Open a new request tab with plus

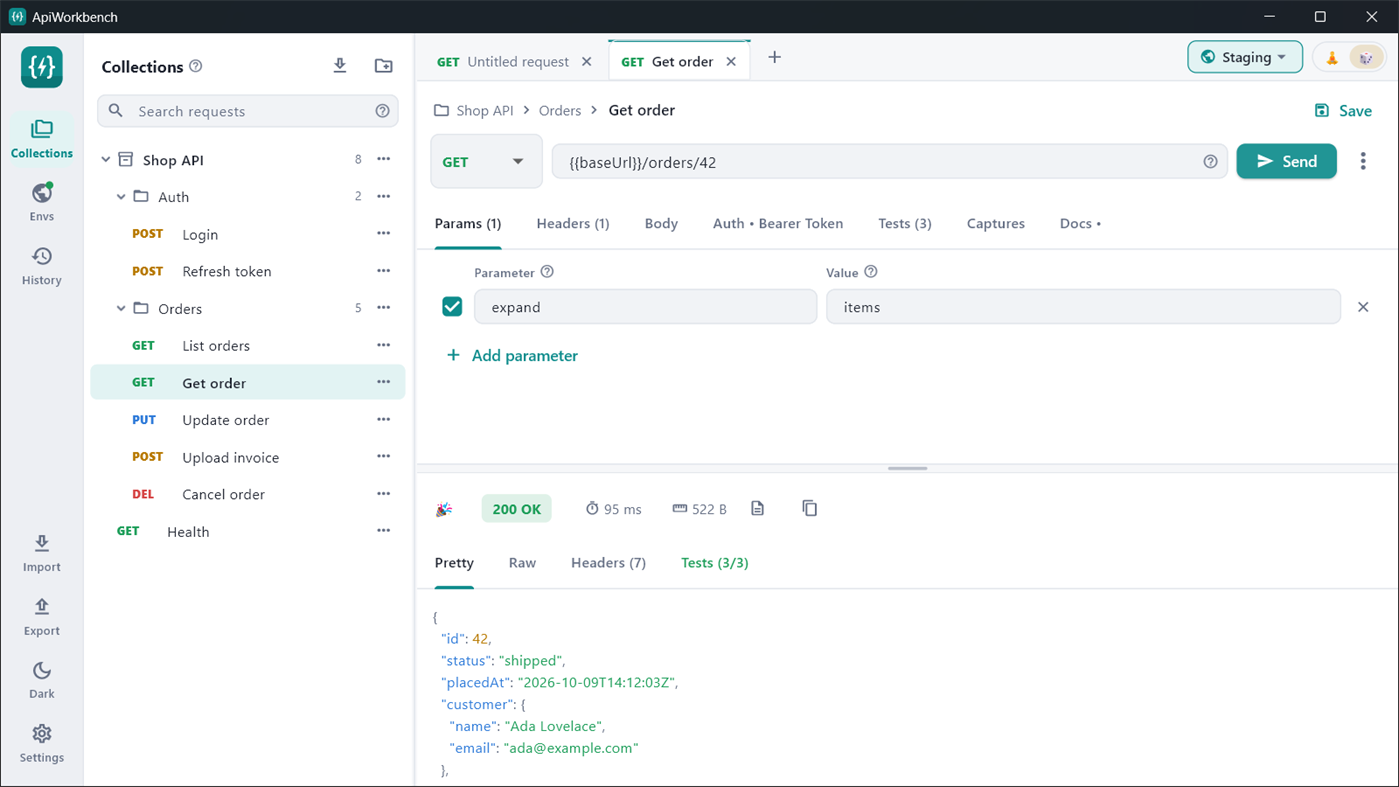(x=775, y=58)
